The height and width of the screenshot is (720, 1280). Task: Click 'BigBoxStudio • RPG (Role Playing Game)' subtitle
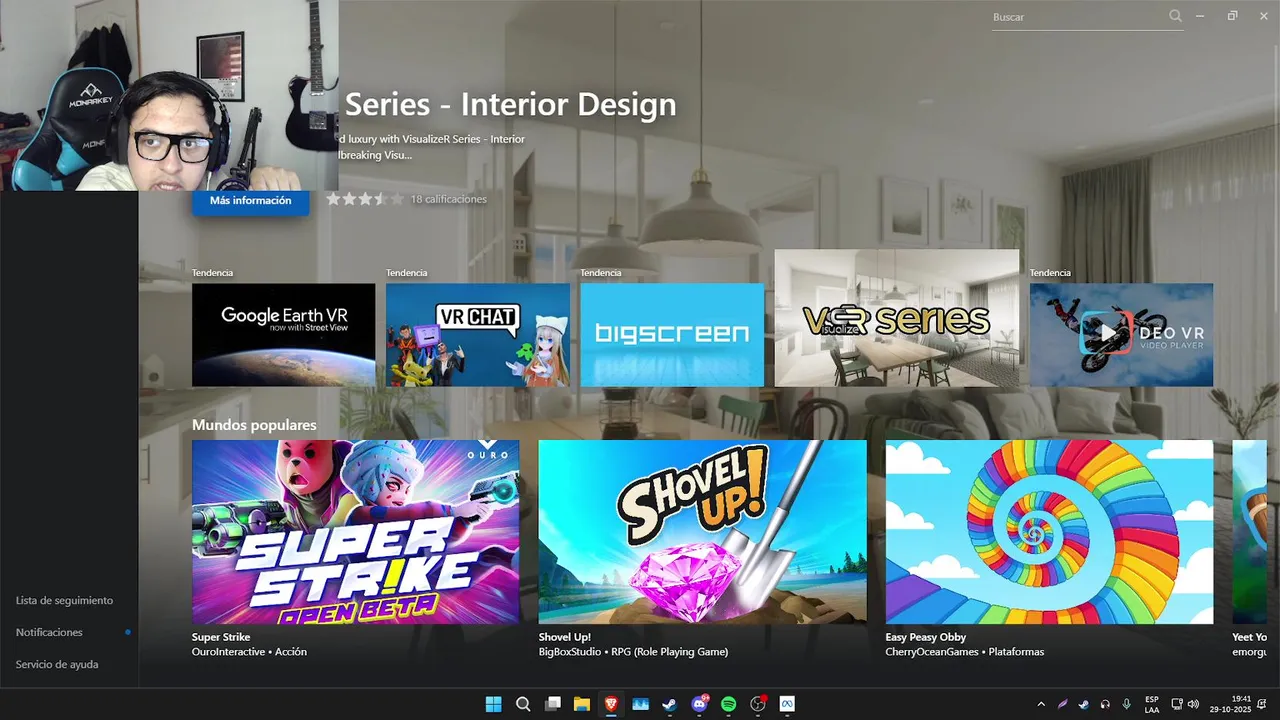tap(633, 652)
